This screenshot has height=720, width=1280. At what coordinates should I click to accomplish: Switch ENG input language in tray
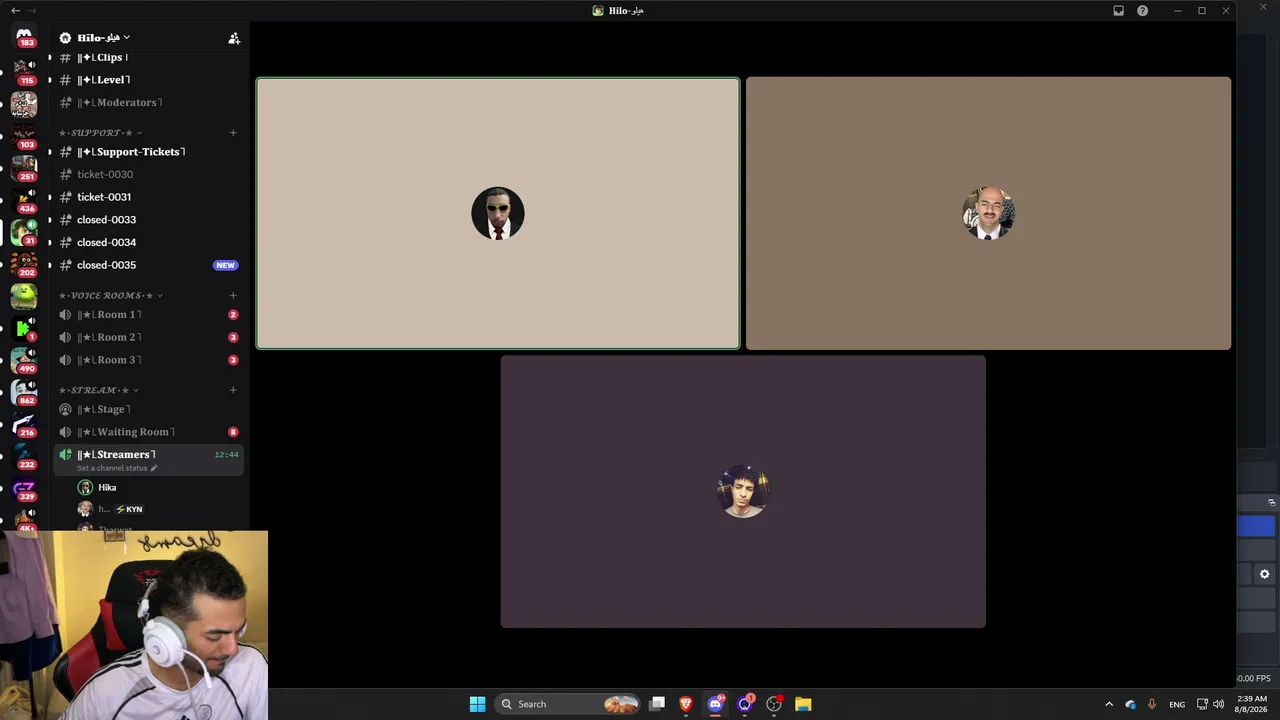(x=1177, y=704)
